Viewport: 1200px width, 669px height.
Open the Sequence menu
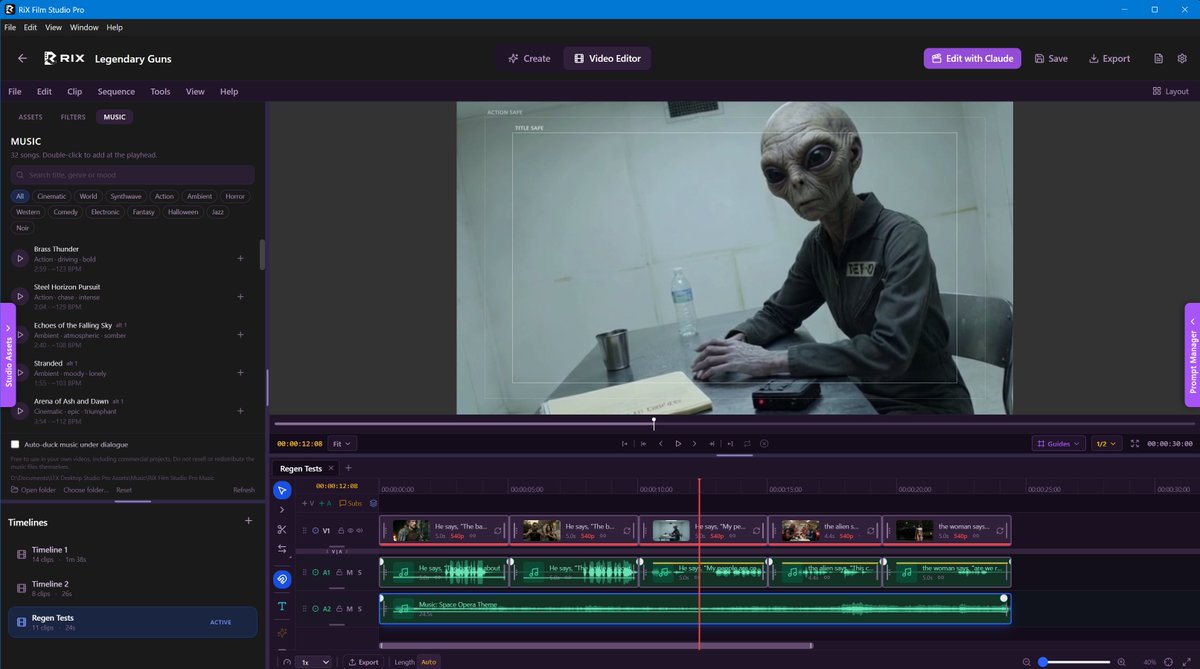(x=116, y=91)
